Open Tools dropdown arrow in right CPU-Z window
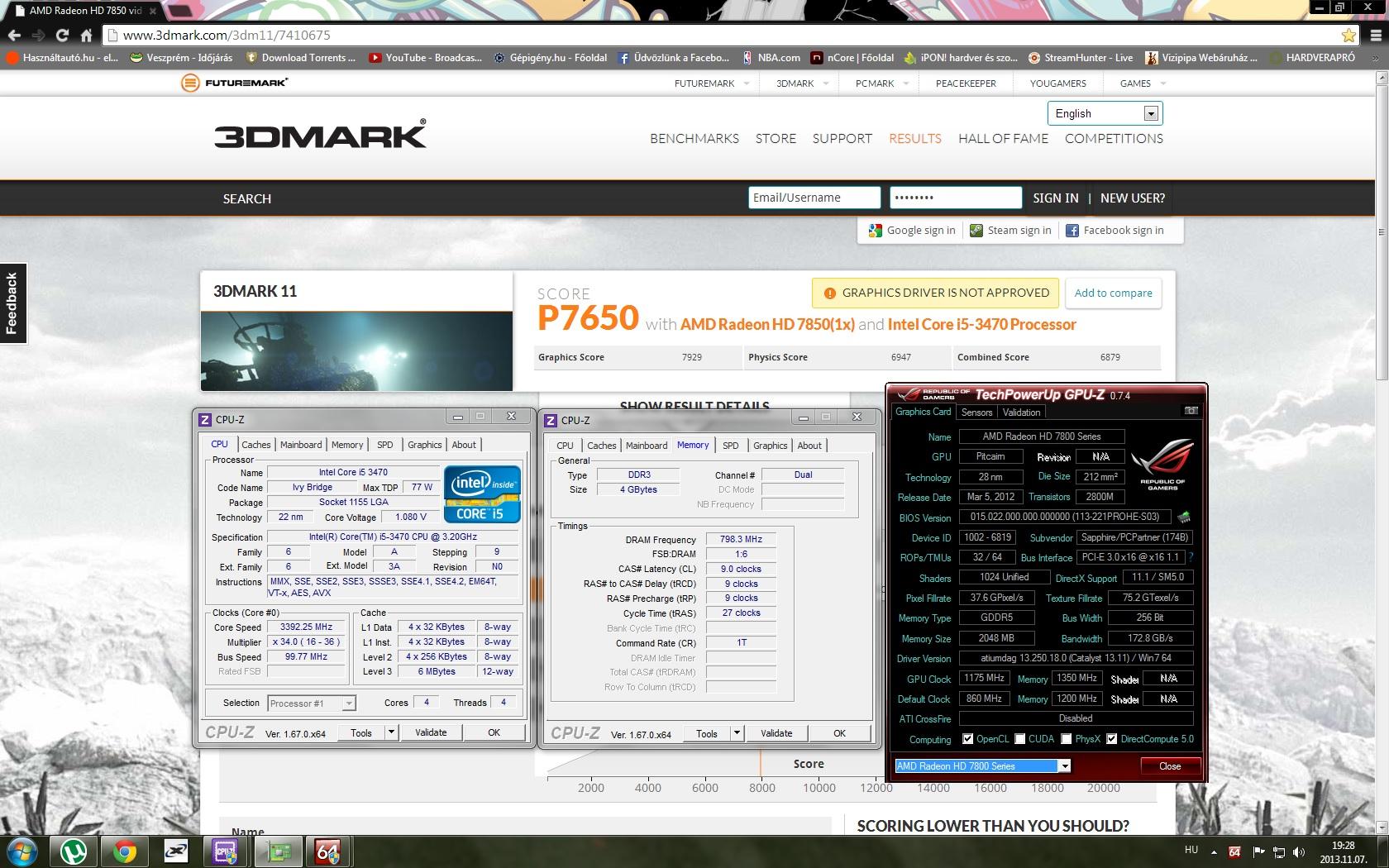 737,732
